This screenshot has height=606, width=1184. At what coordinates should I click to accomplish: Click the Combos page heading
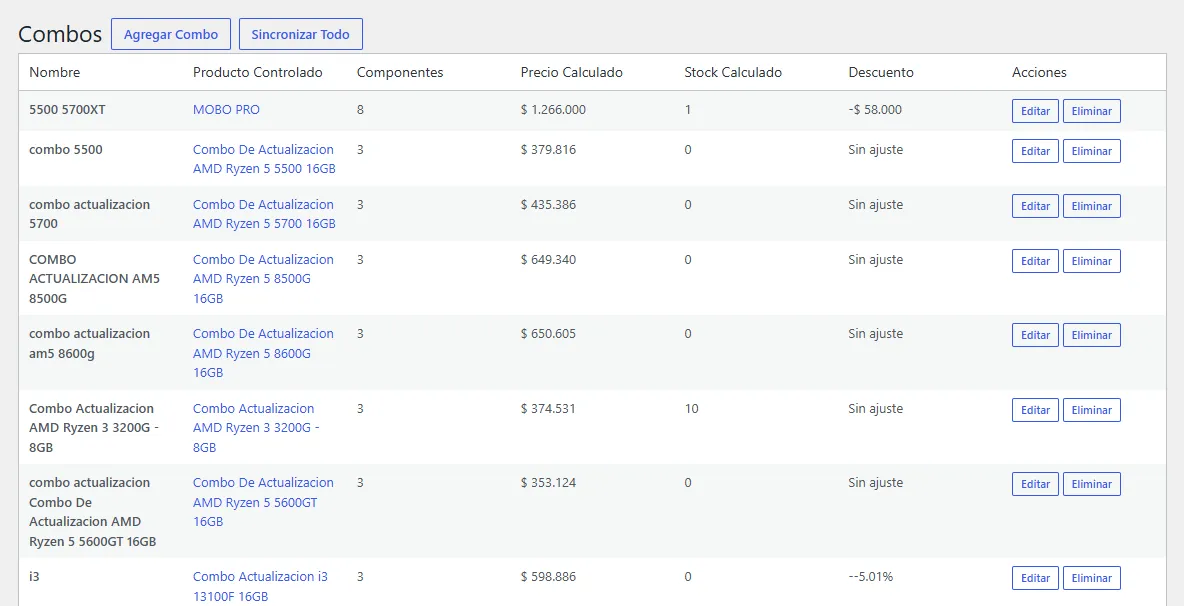point(60,35)
